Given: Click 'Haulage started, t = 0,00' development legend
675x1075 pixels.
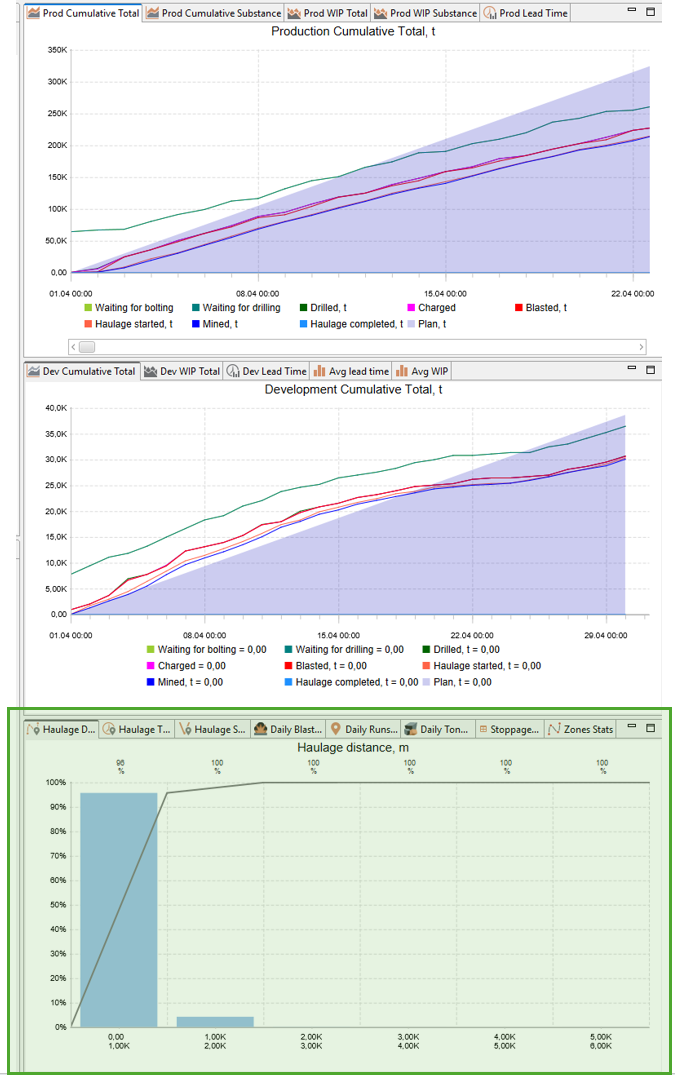Looking at the screenshot, I should (x=482, y=666).
